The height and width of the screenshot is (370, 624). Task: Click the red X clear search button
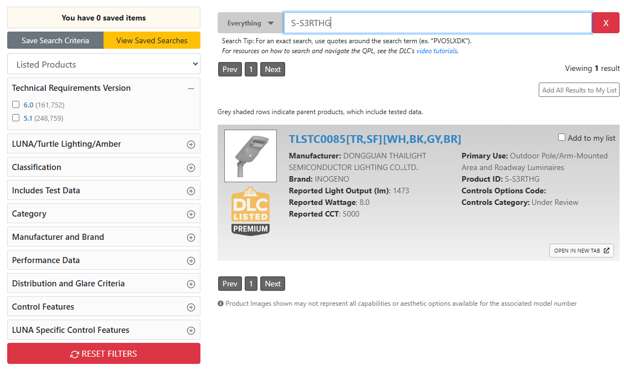[605, 23]
